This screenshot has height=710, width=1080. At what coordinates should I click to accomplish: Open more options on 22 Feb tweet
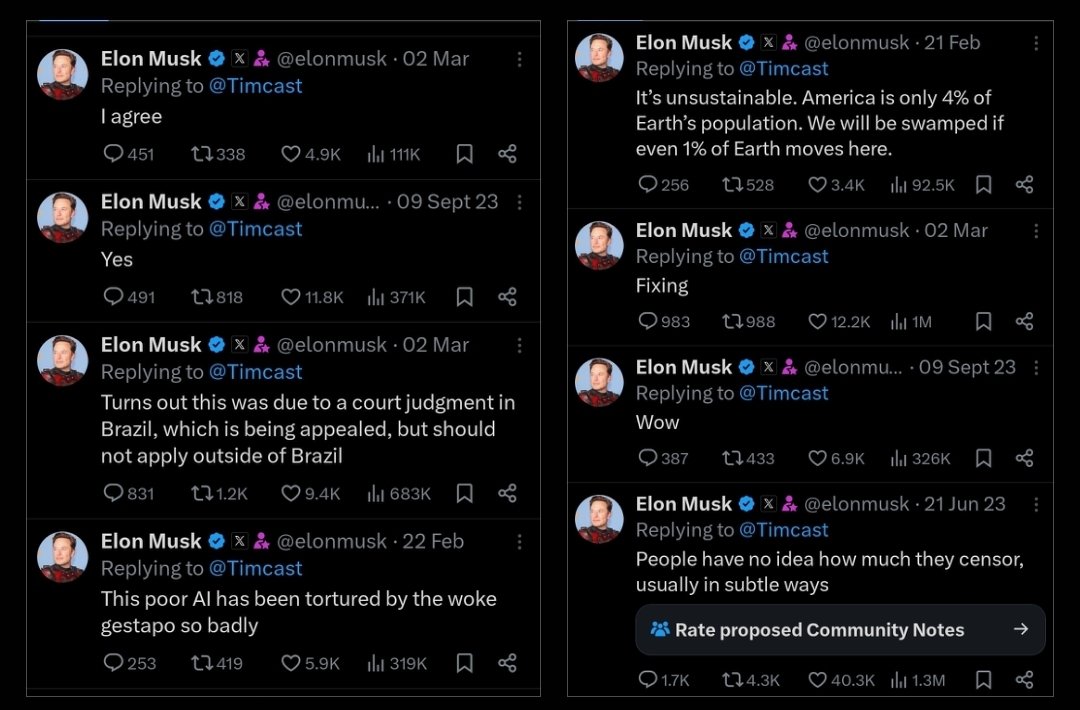[x=519, y=542]
